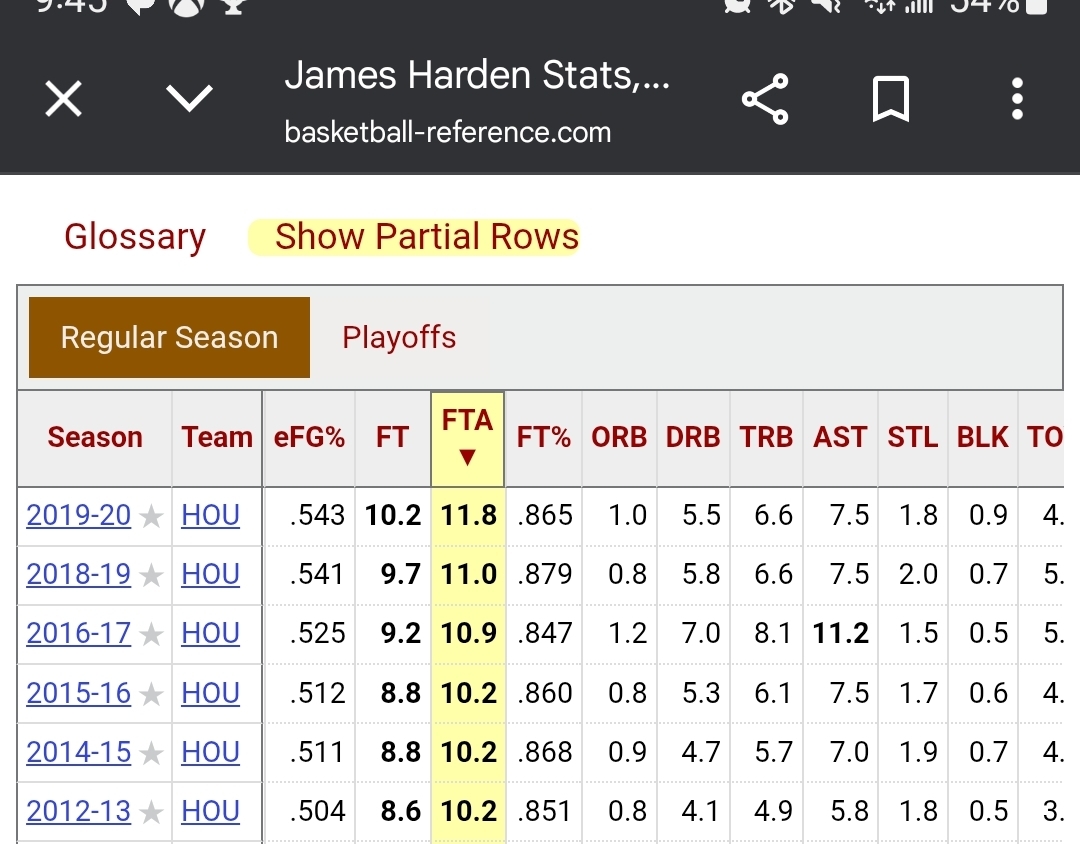The image size is (1080, 844).
Task: Bookmark this page
Action: pos(890,100)
